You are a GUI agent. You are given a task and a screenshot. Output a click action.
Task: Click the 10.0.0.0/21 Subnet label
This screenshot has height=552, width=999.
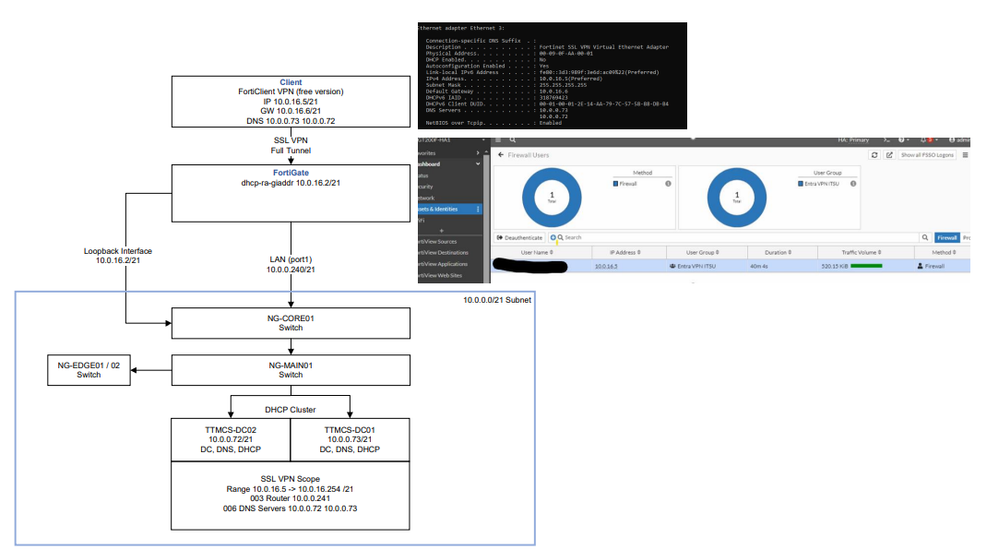497,300
